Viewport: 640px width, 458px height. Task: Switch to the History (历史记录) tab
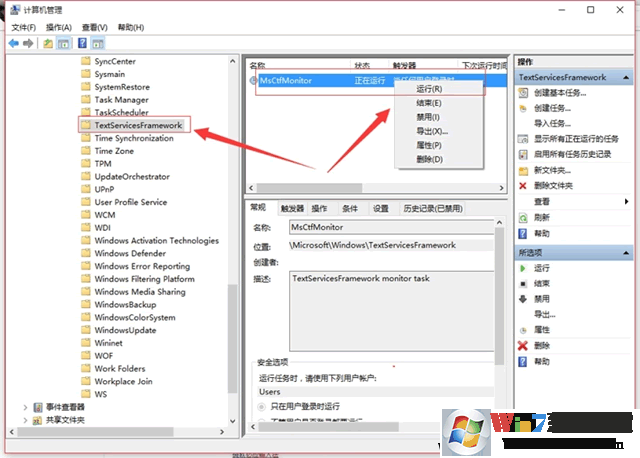[x=433, y=209]
